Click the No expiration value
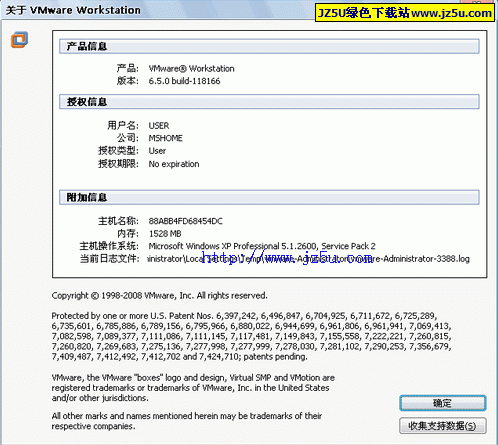498x445 pixels. coord(174,164)
